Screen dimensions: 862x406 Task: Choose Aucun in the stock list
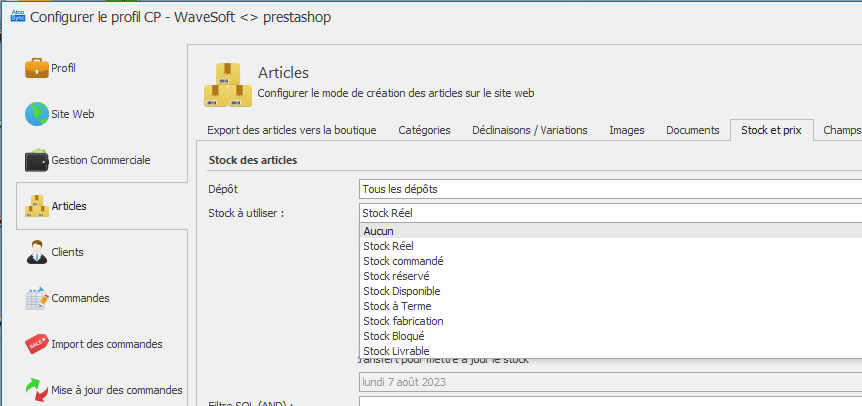(x=611, y=231)
